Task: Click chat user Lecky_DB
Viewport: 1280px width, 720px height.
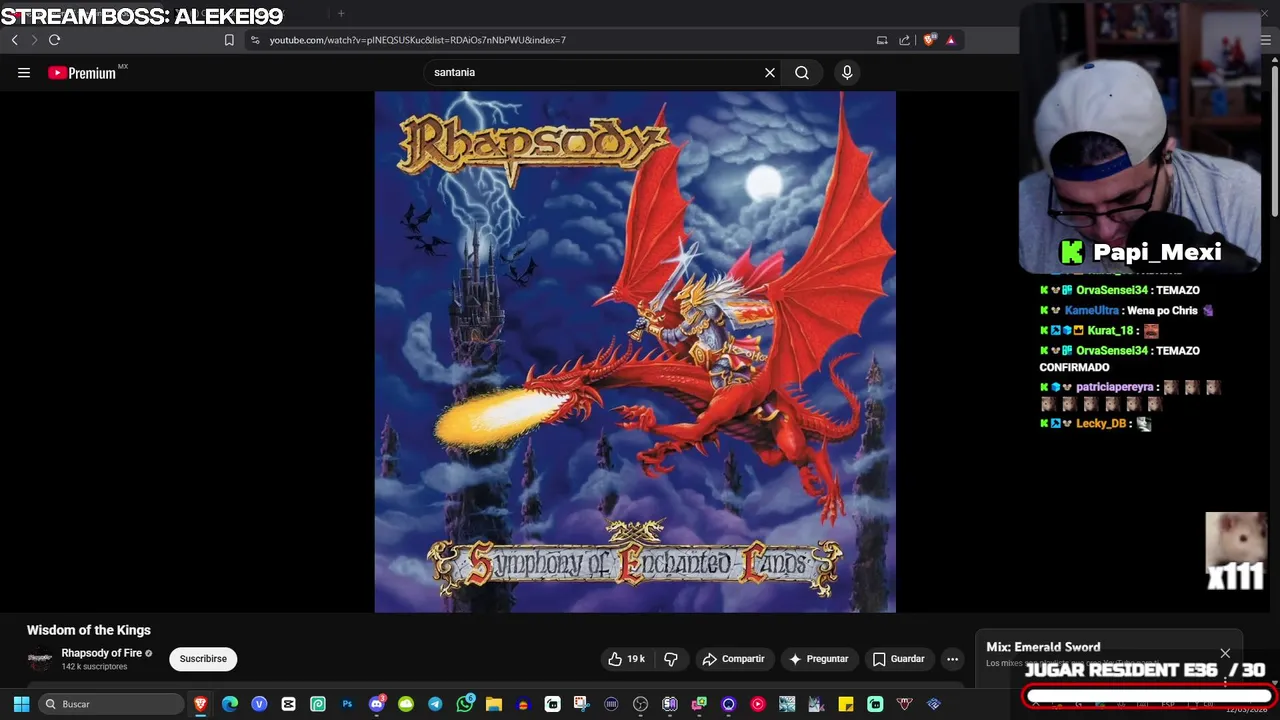Action: (1101, 424)
